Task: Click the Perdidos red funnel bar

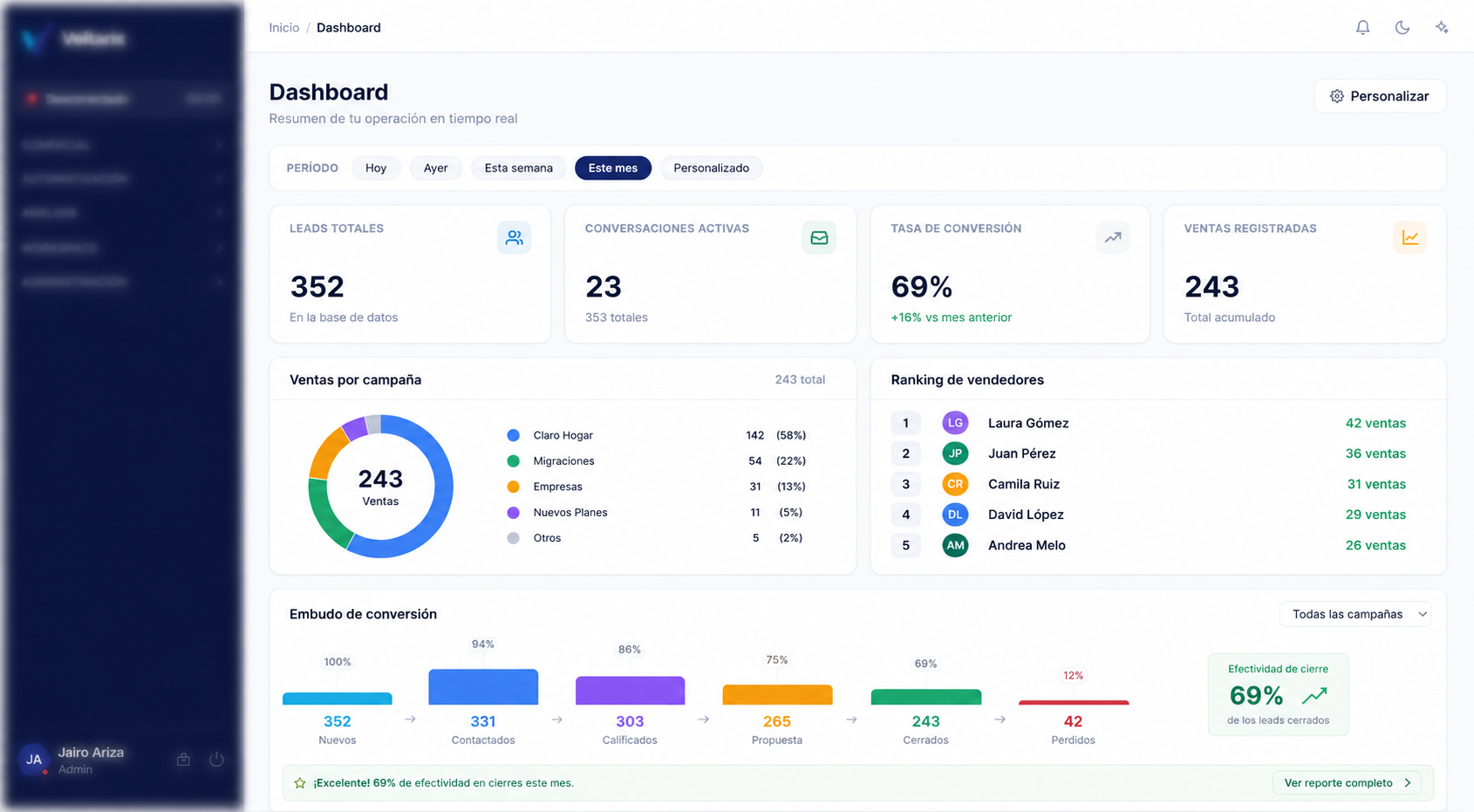Action: coord(1074,702)
